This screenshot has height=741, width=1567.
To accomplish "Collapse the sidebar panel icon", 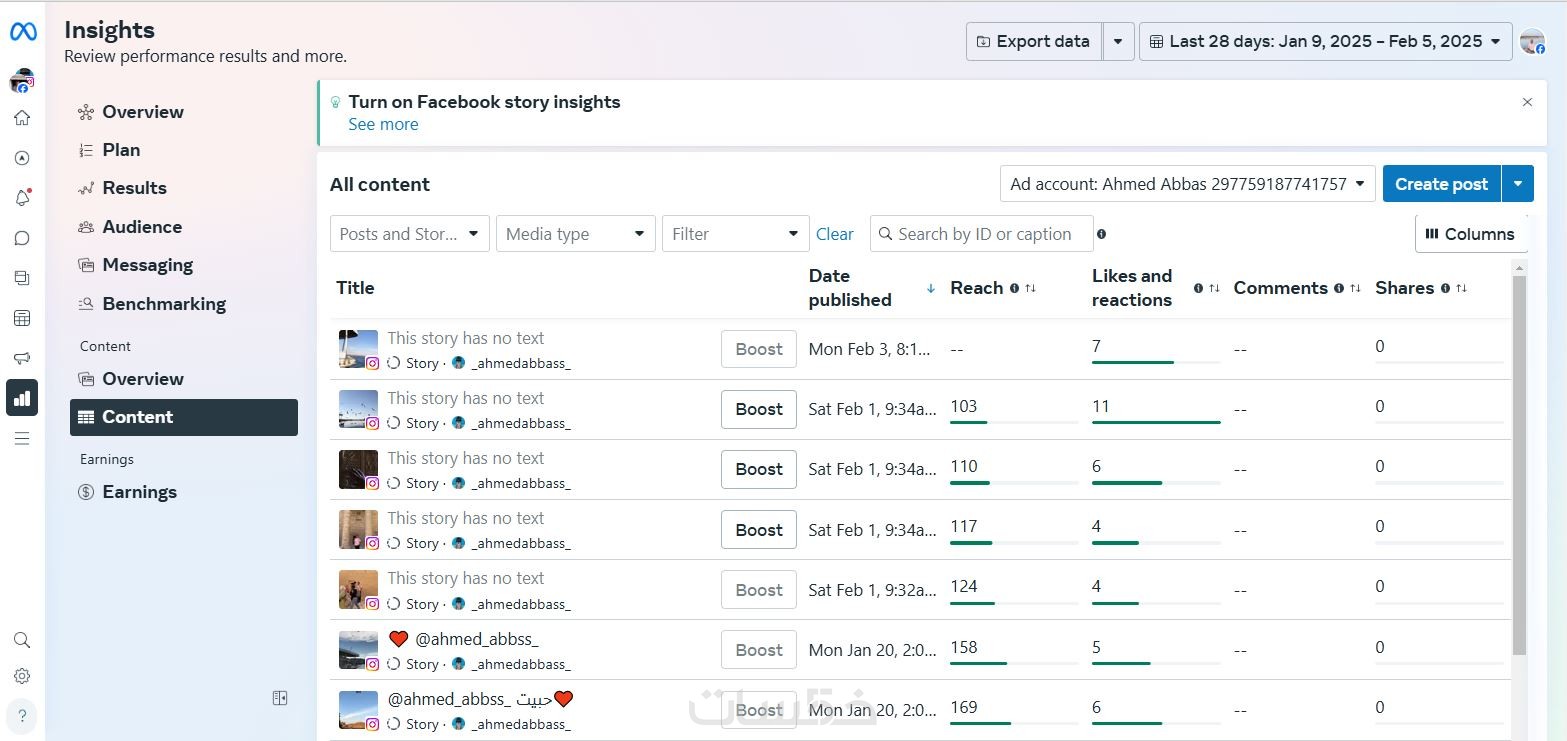I will (x=280, y=698).
